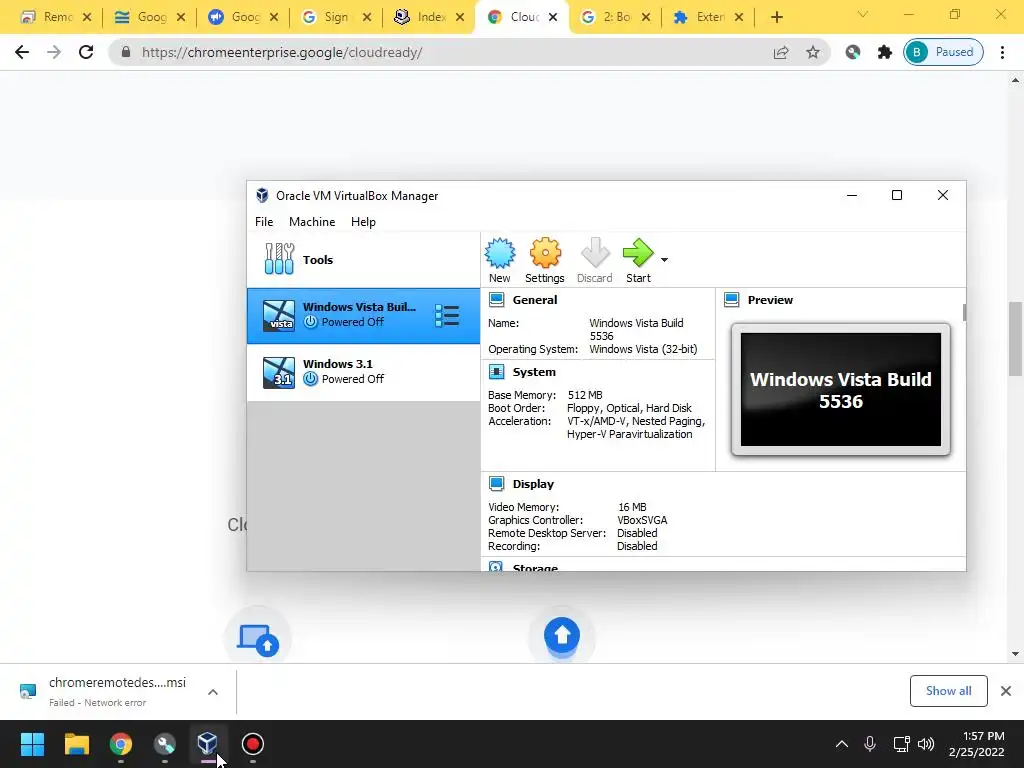The image size is (1024, 768).
Task: Click the General section icon
Action: click(x=496, y=300)
